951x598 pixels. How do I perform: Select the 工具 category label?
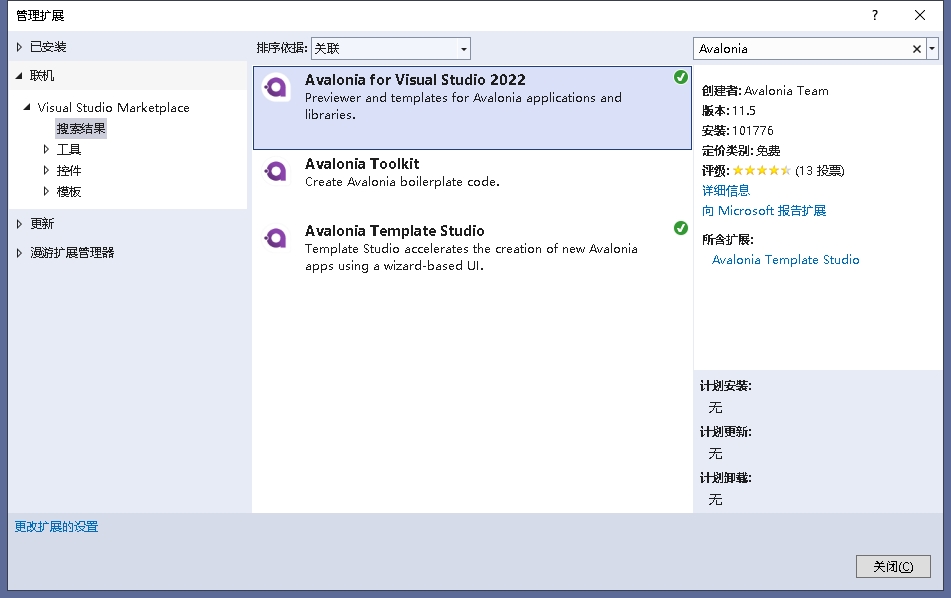[69, 149]
